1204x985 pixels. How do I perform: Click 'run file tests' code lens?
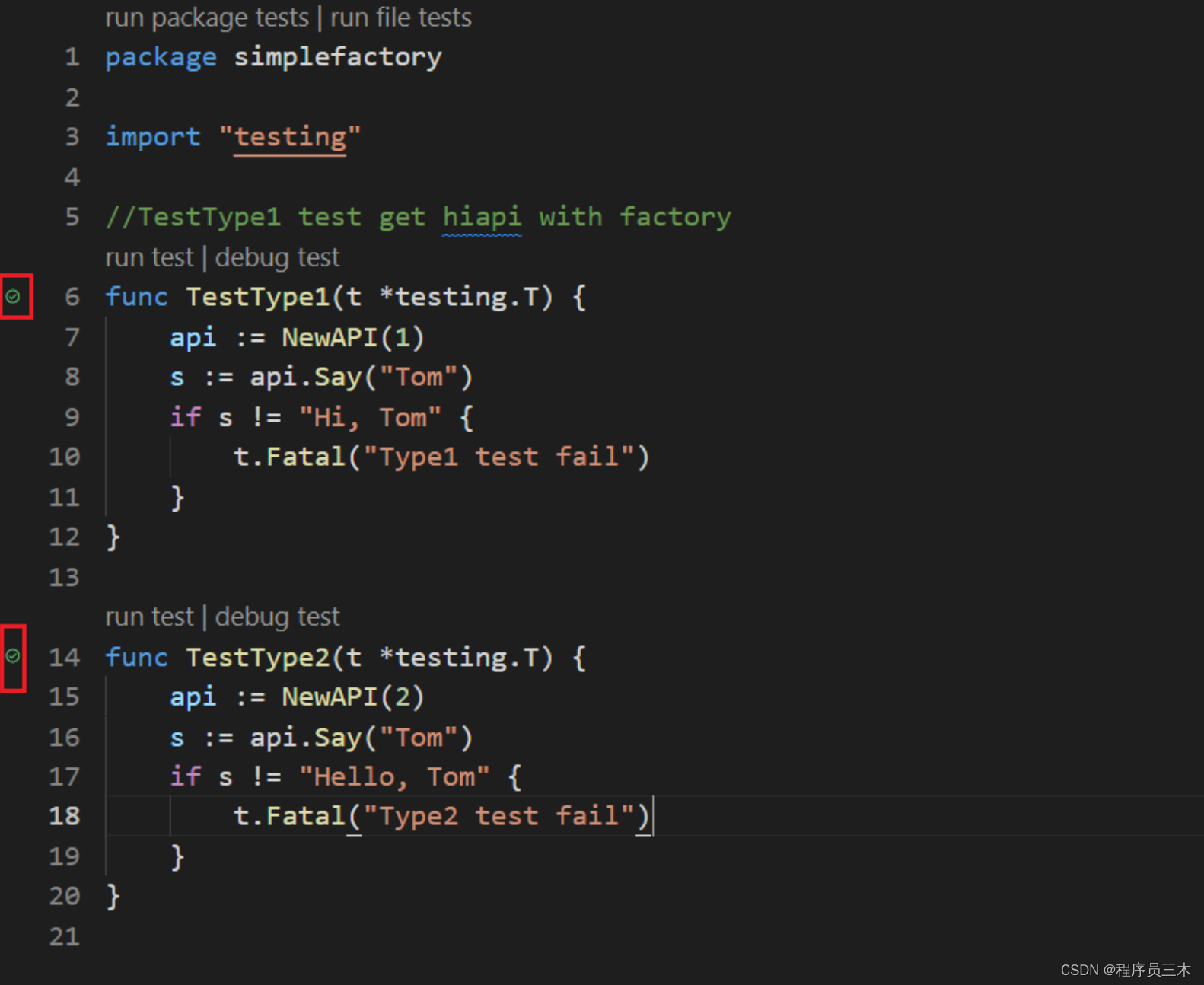coord(401,17)
